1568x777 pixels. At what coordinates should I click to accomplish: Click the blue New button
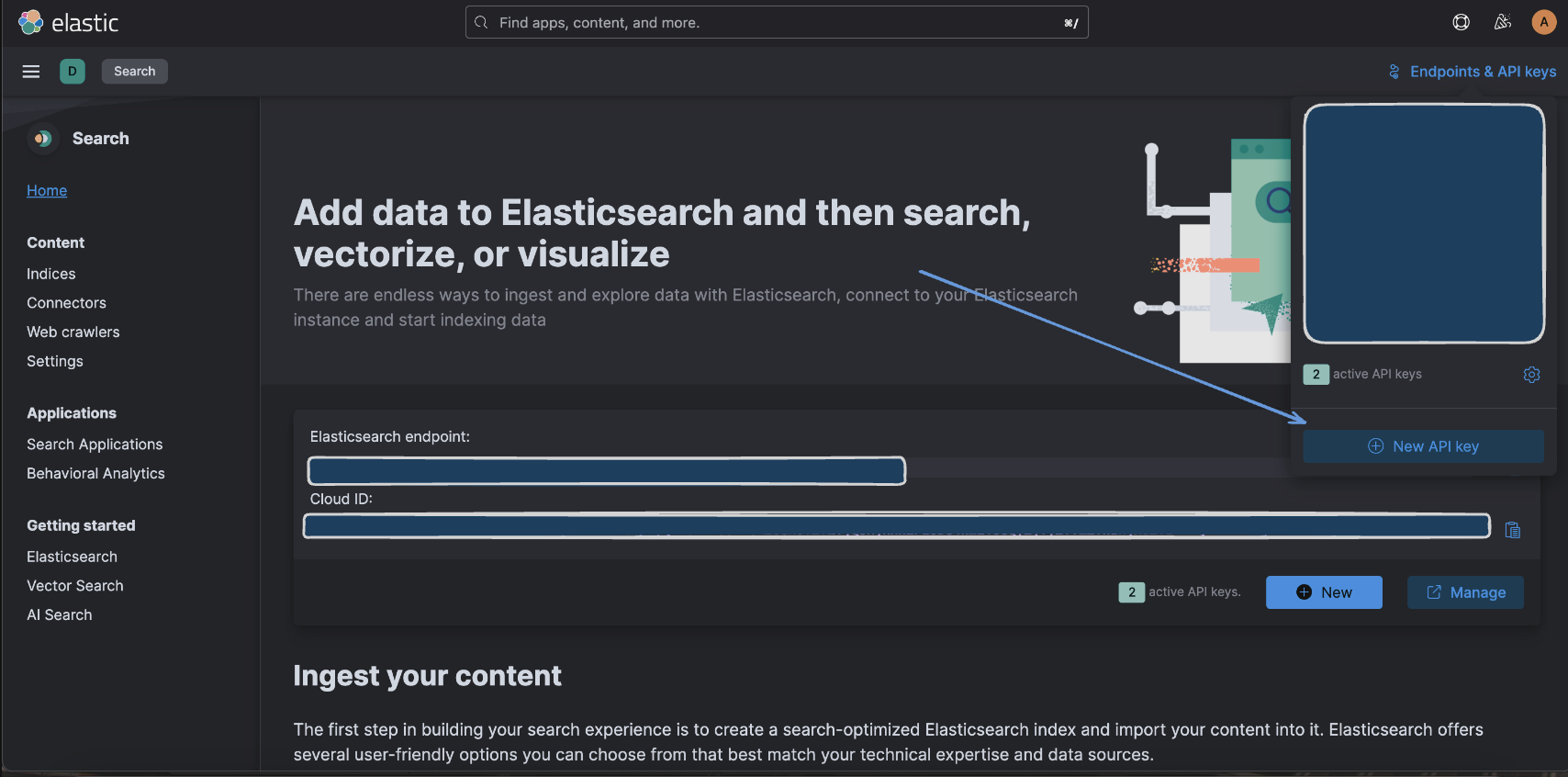click(x=1324, y=592)
